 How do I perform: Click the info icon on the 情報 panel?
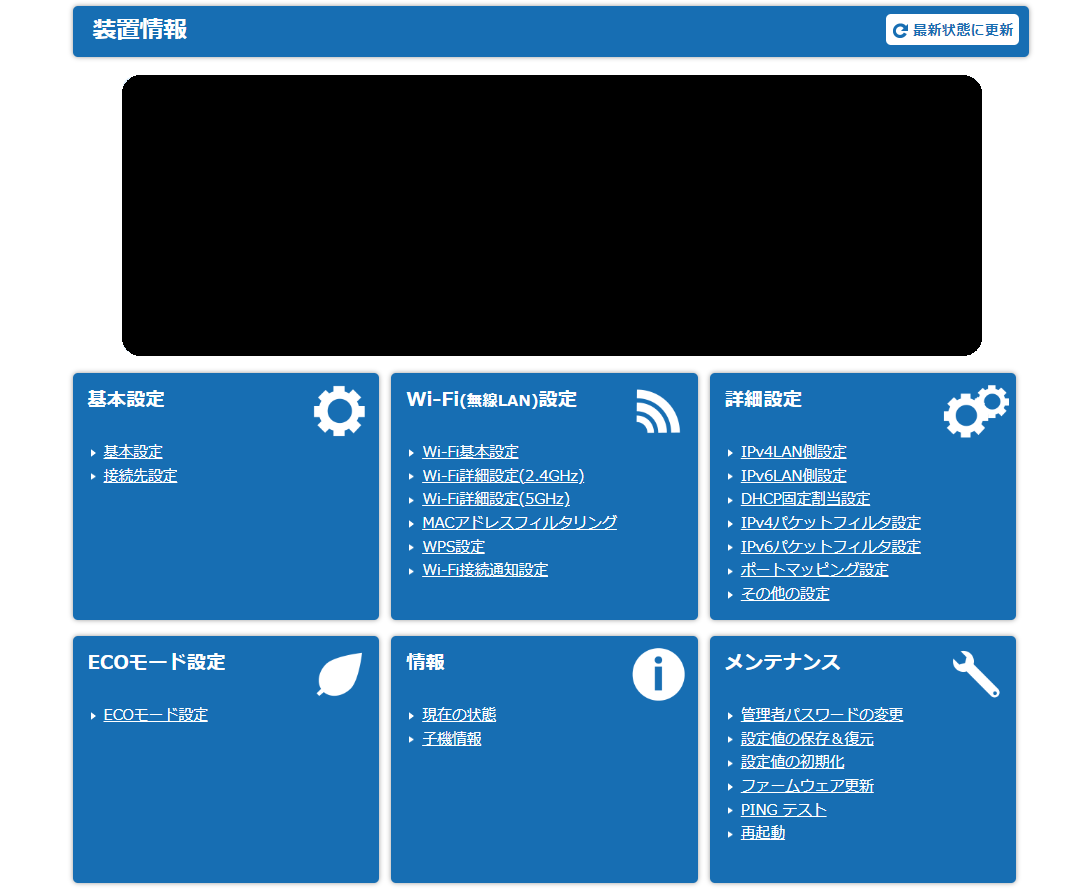(657, 673)
